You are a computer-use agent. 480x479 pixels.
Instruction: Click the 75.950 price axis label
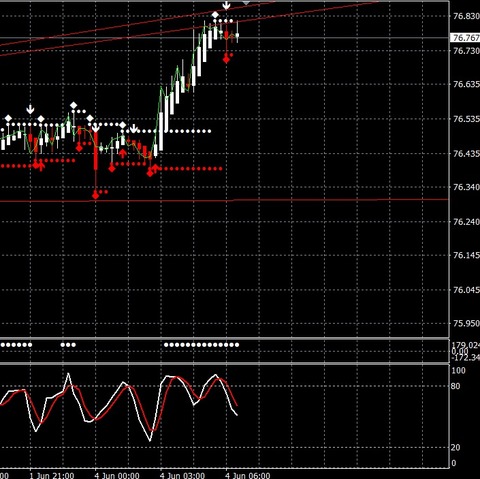click(x=466, y=323)
